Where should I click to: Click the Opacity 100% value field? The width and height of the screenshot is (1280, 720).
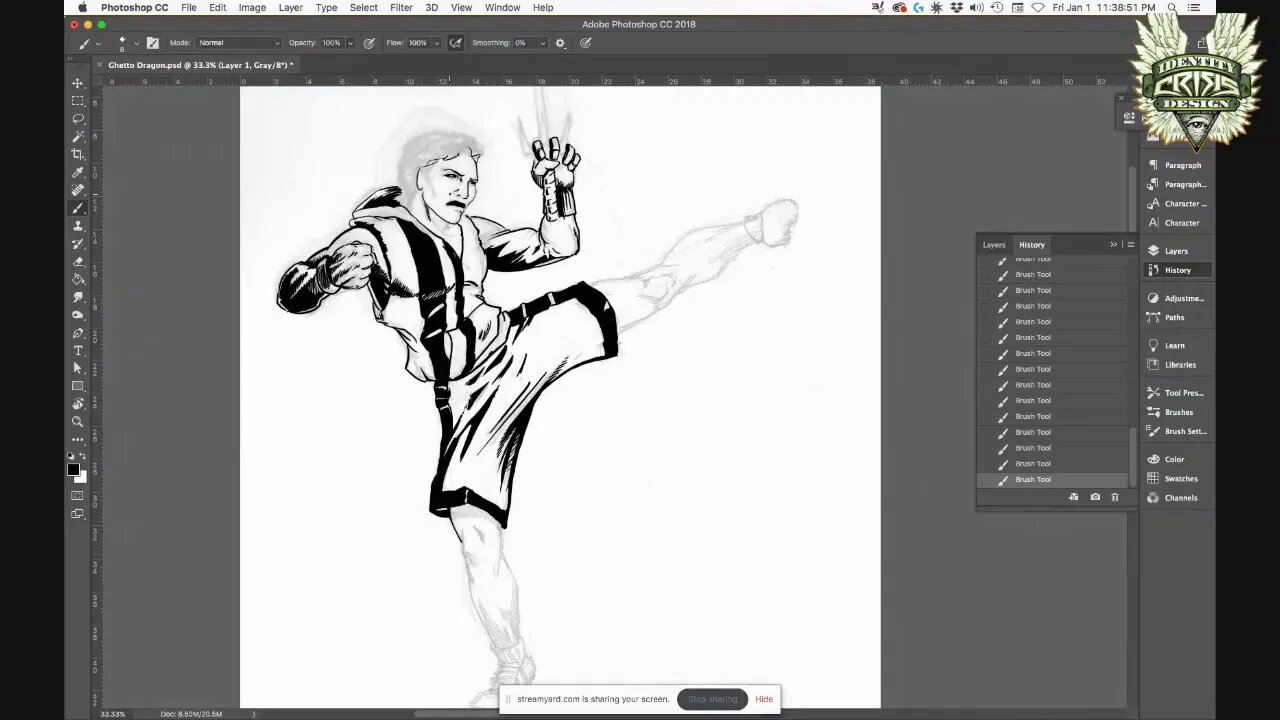[x=332, y=43]
